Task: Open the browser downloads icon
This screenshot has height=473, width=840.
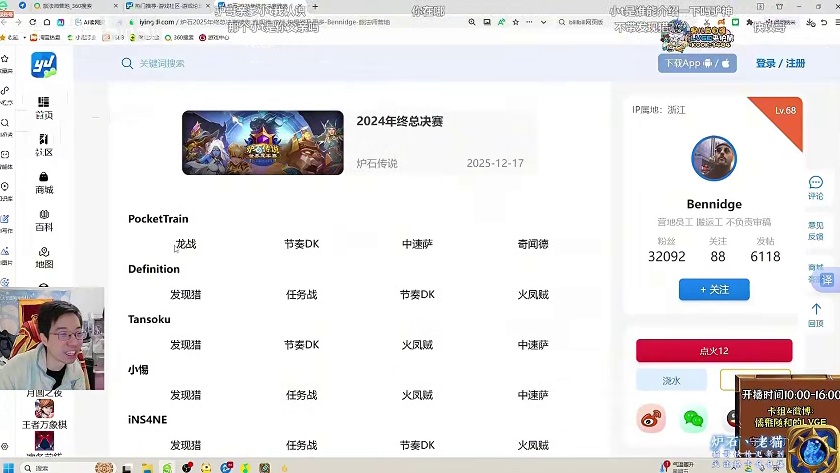Action: pos(811,22)
